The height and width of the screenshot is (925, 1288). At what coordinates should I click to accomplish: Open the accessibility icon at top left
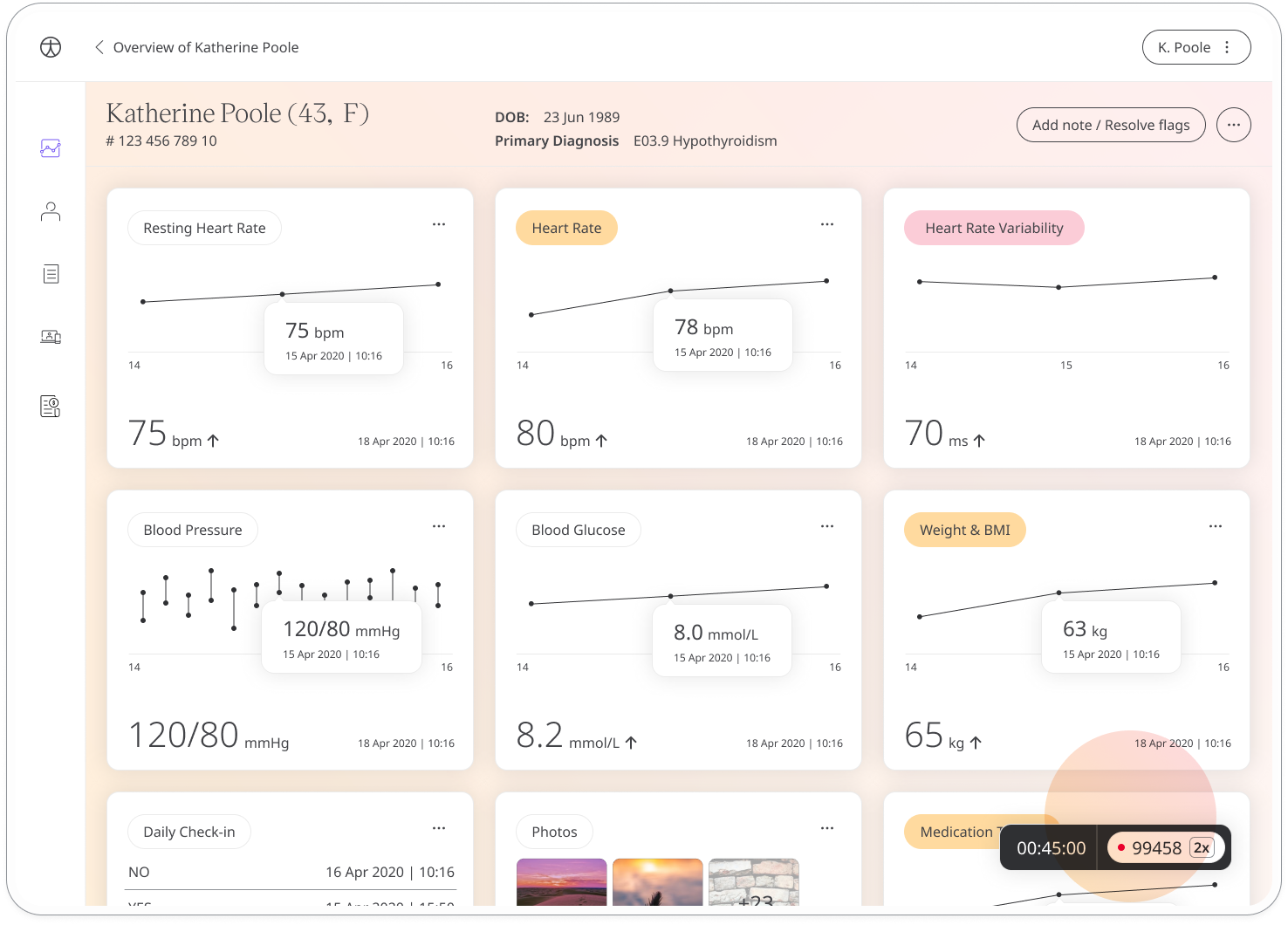pos(51,47)
